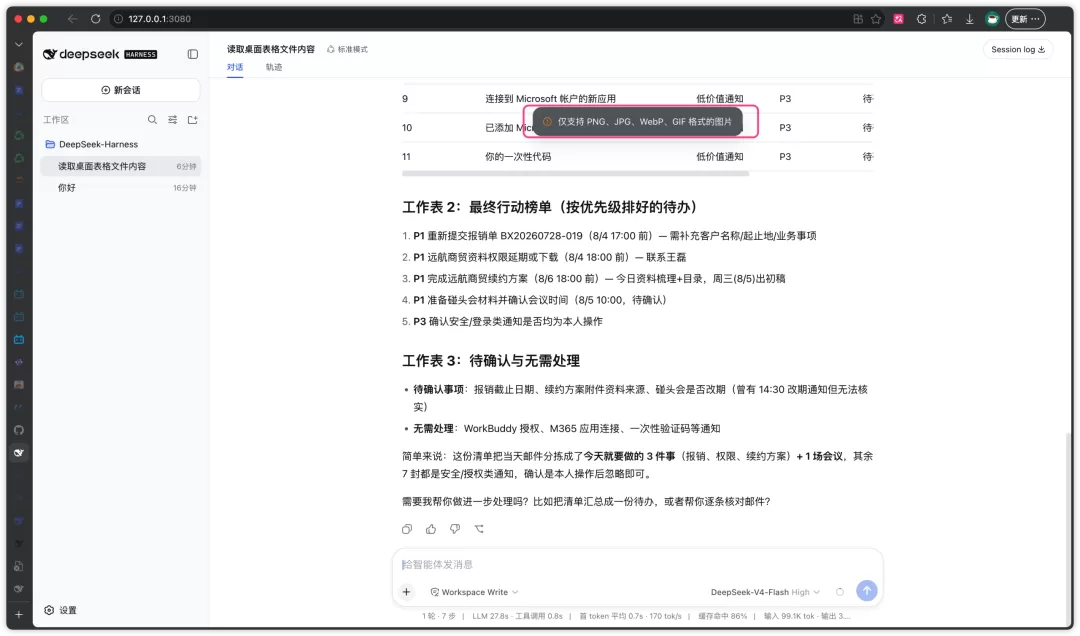
Task: Click the table horizontal scrollbar
Action: point(575,174)
